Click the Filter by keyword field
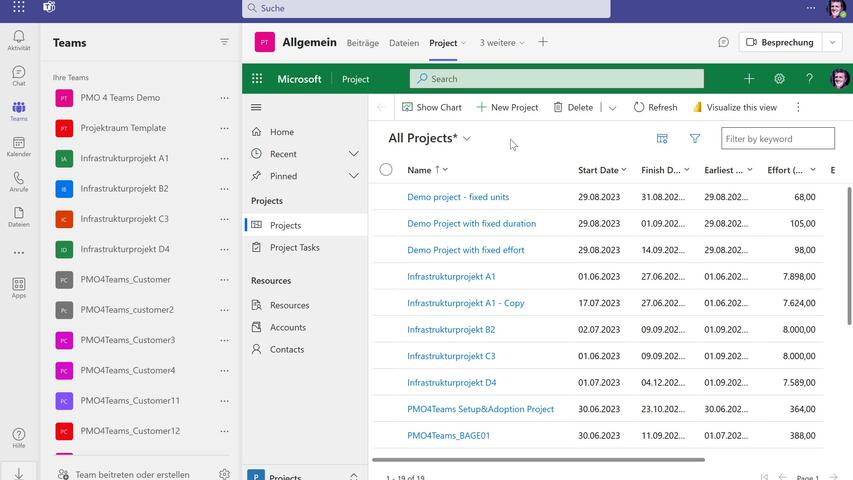This screenshot has height=480, width=853. coord(778,139)
